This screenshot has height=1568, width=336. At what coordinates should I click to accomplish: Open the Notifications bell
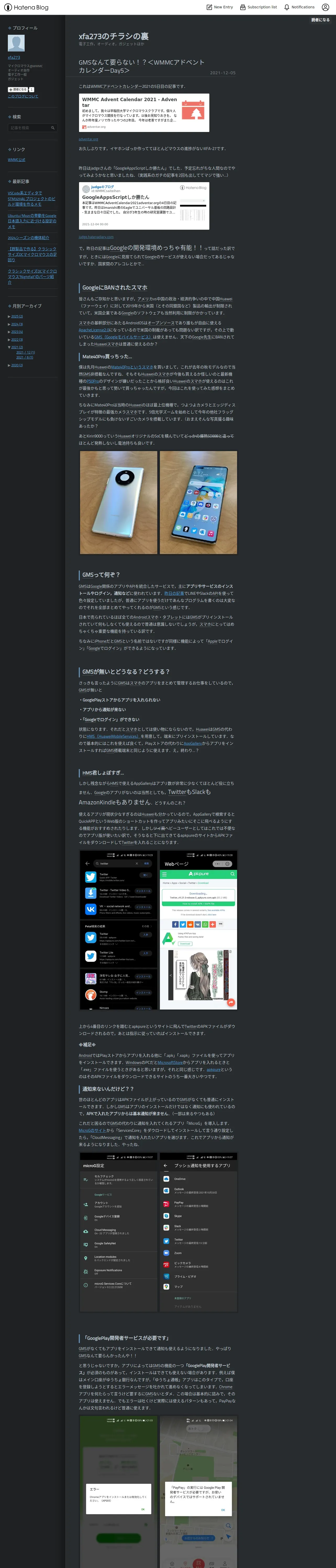pos(299,7)
